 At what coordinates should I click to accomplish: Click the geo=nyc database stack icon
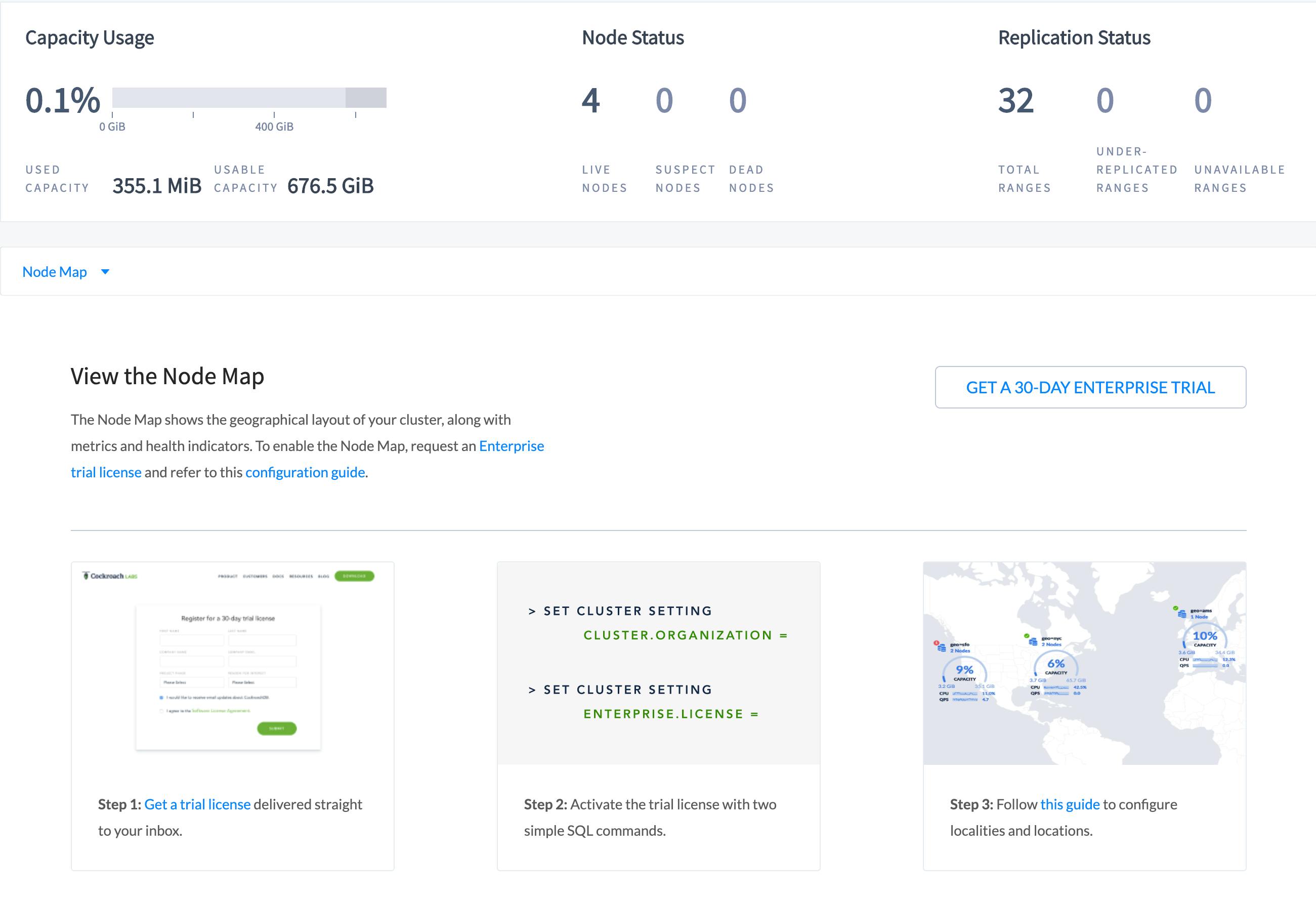[x=1033, y=642]
